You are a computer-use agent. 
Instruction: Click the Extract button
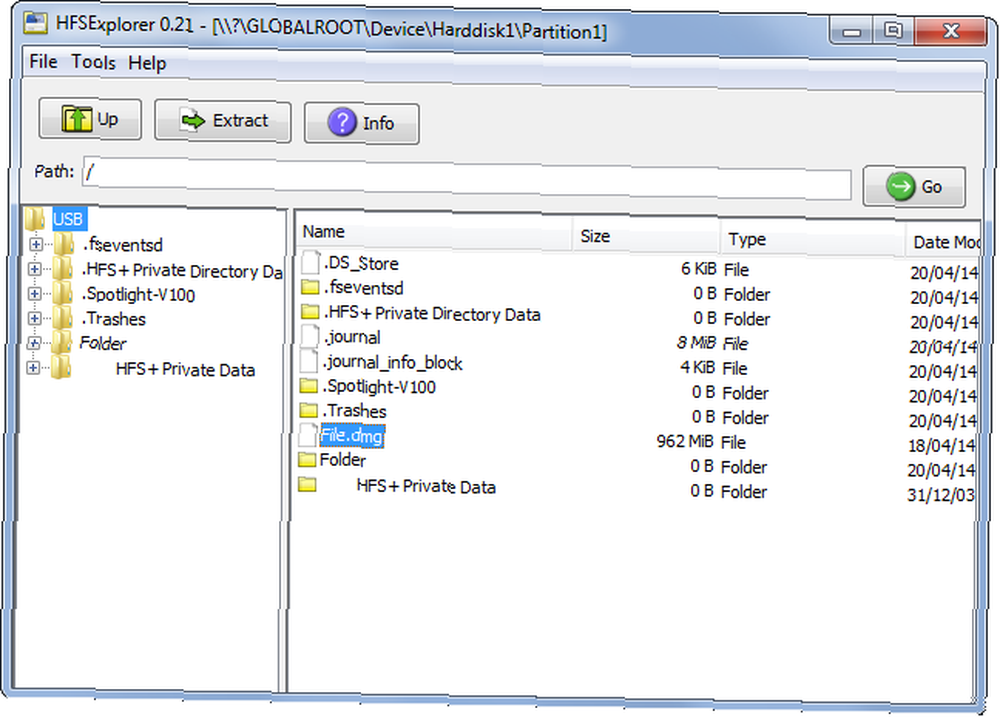coord(223,121)
